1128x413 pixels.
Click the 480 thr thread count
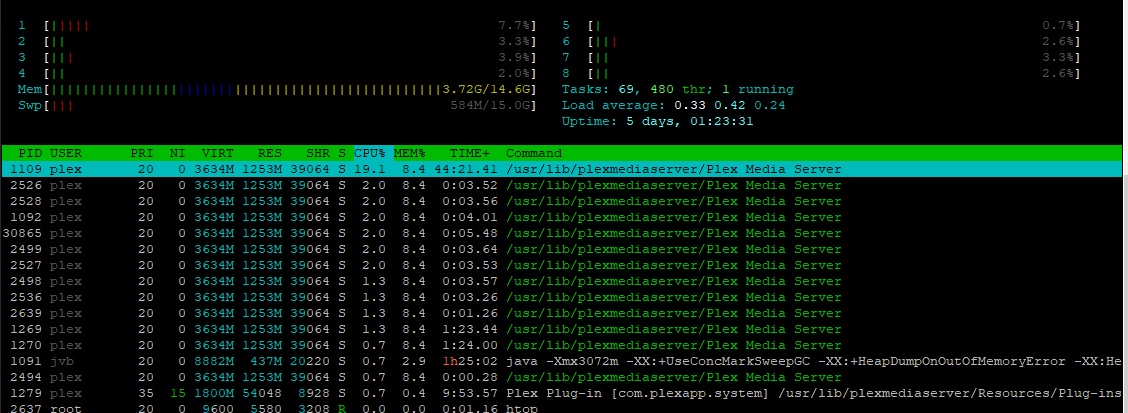pos(678,89)
